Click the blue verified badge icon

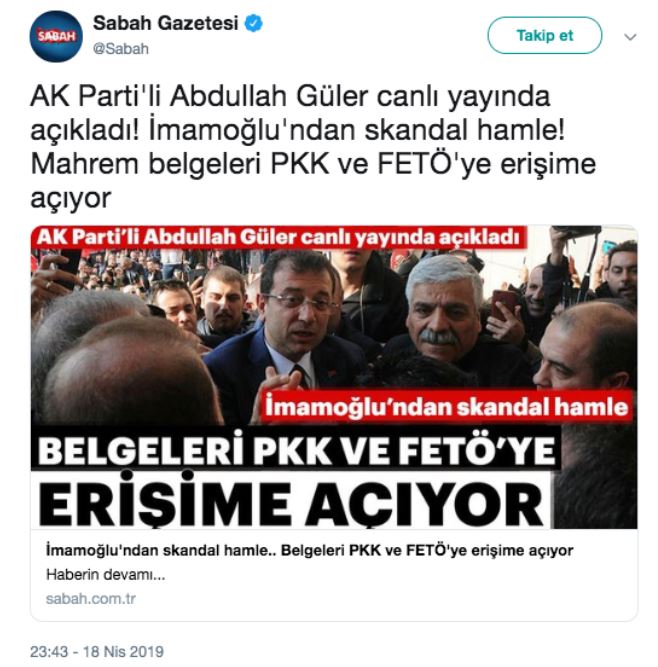click(x=254, y=23)
